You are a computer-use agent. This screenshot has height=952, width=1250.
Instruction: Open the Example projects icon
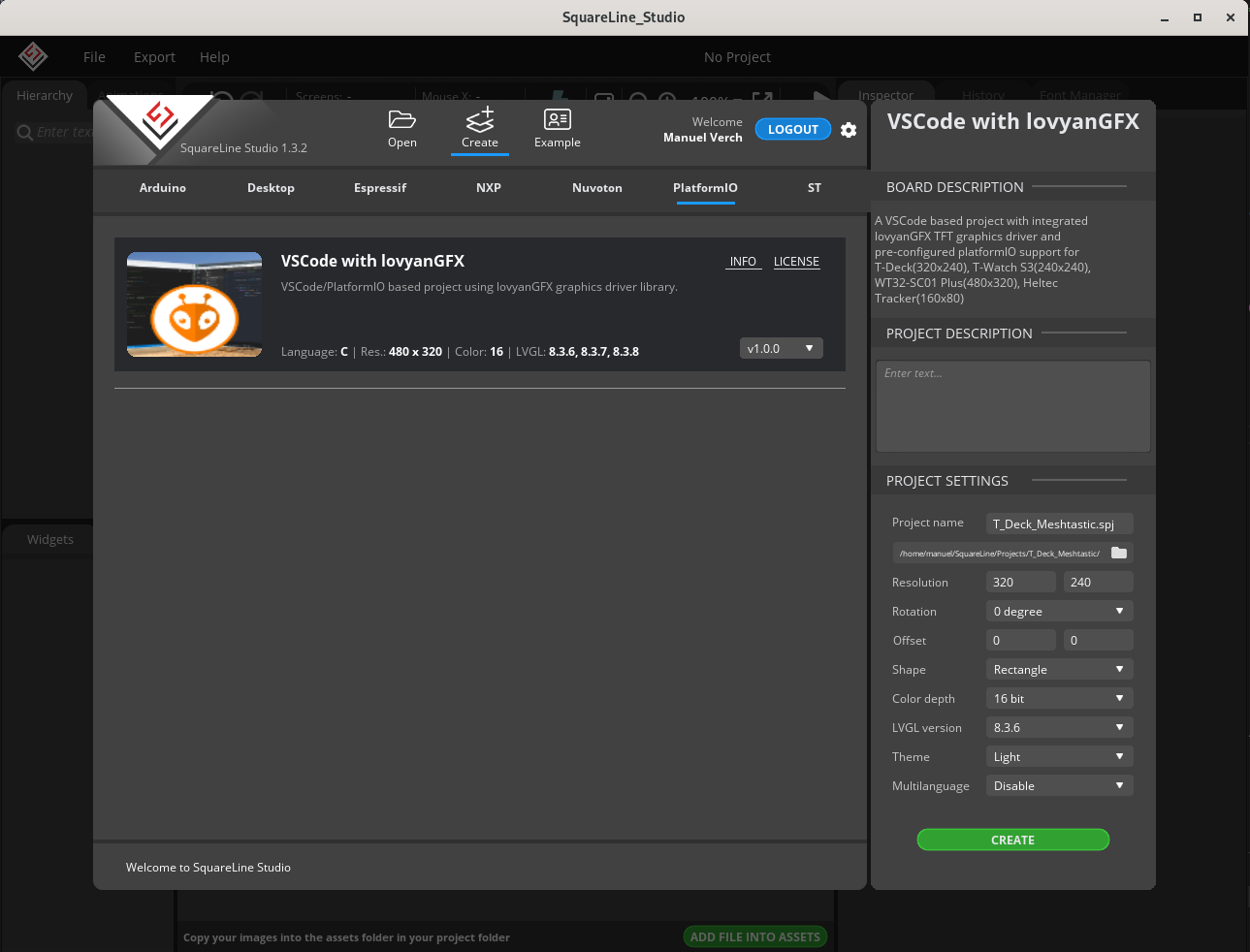tap(558, 119)
